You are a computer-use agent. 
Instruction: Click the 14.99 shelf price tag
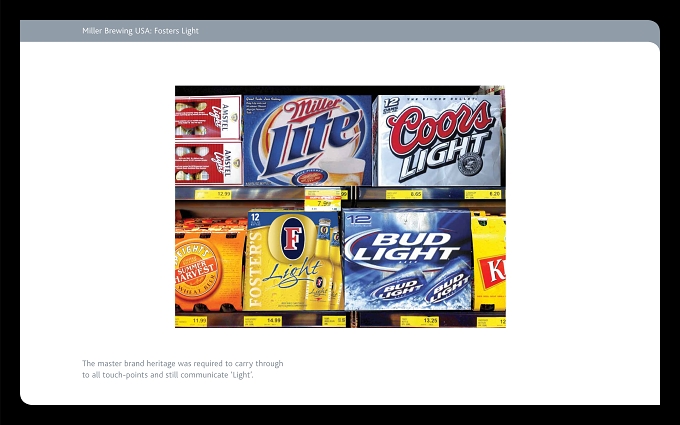coord(263,321)
